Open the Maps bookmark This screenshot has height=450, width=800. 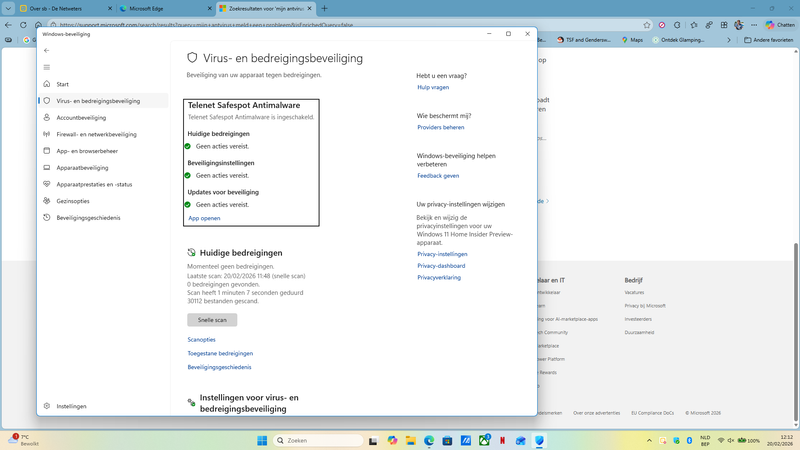632,40
